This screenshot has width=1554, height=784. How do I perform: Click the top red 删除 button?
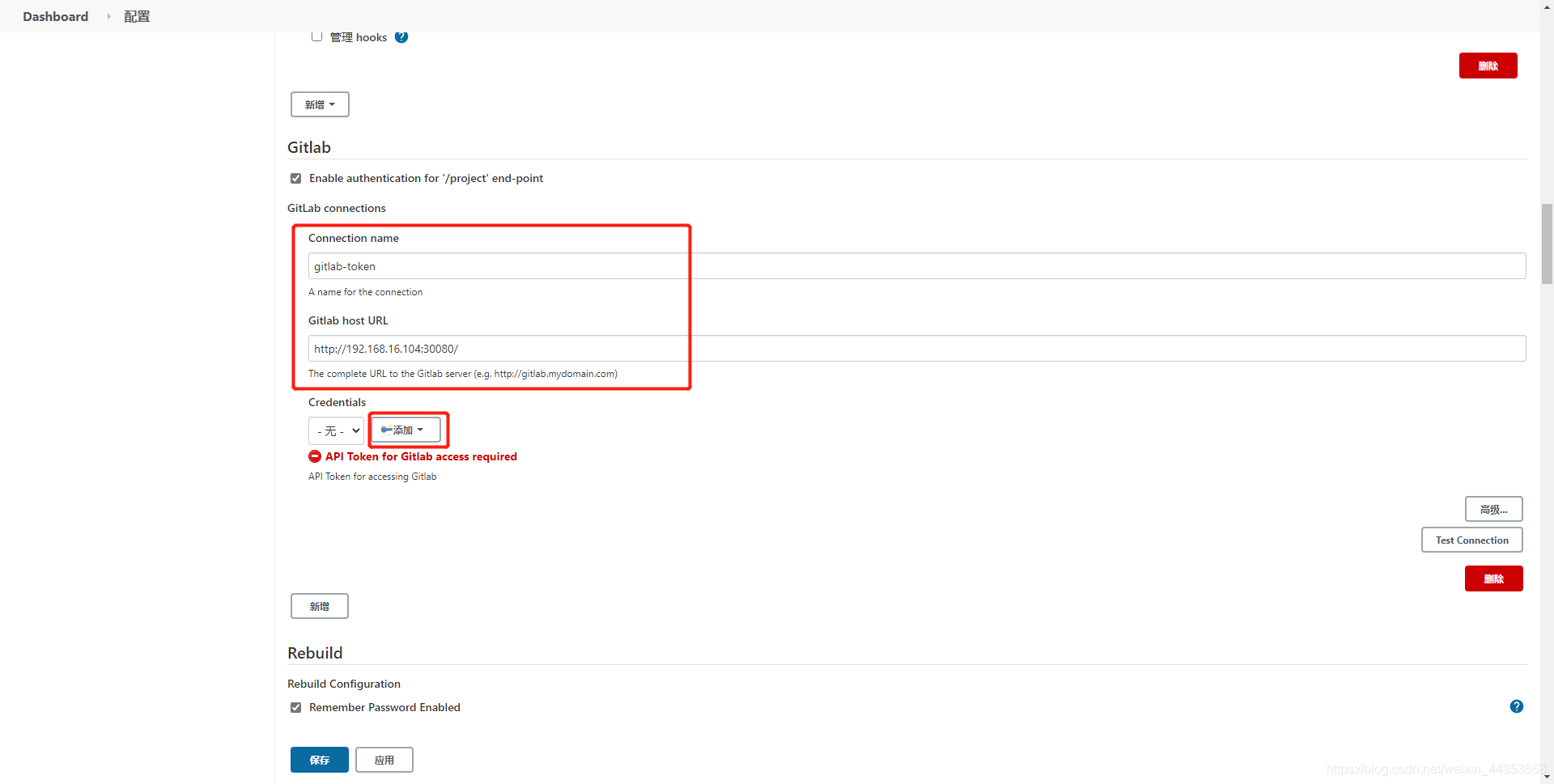coord(1488,66)
